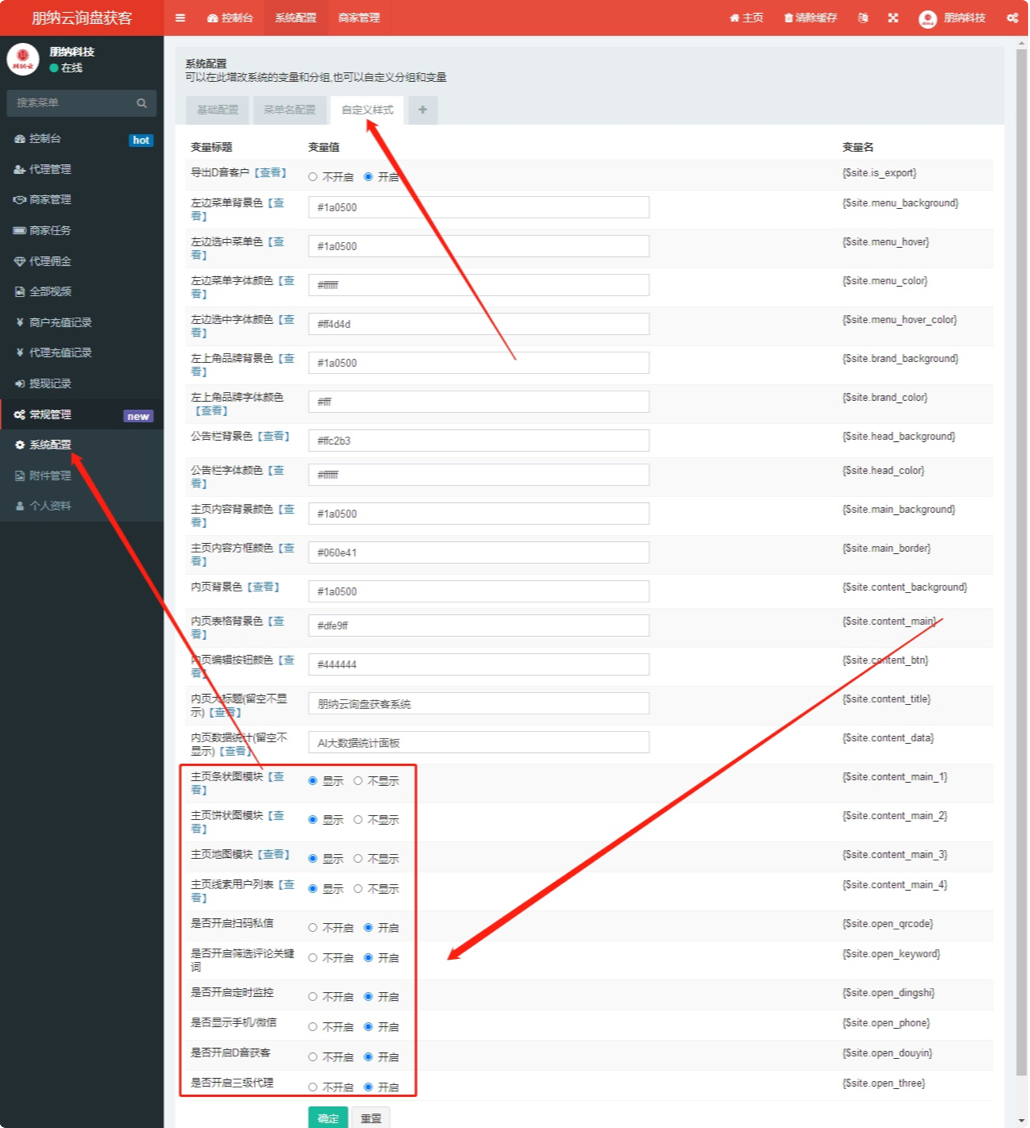This screenshot has height=1128, width=1030.
Task: Click the 代理管理 sidebar icon
Action: coord(19,169)
